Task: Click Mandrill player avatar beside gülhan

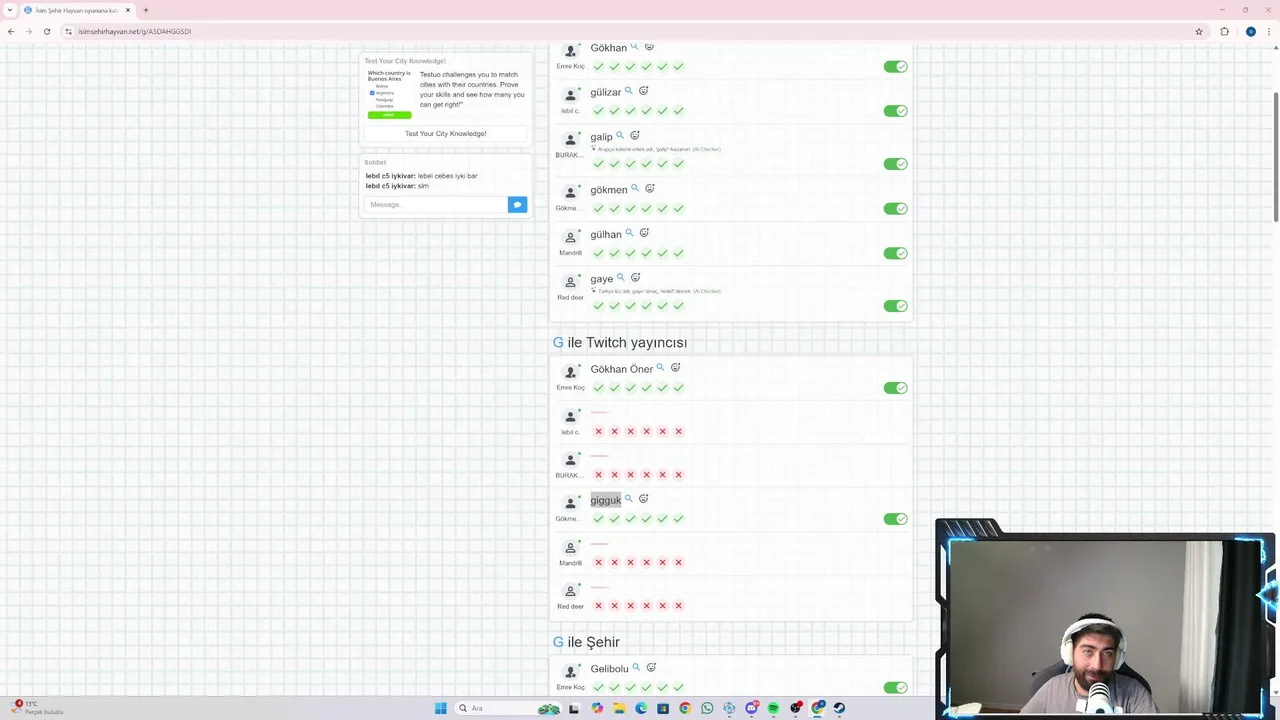Action: click(570, 238)
